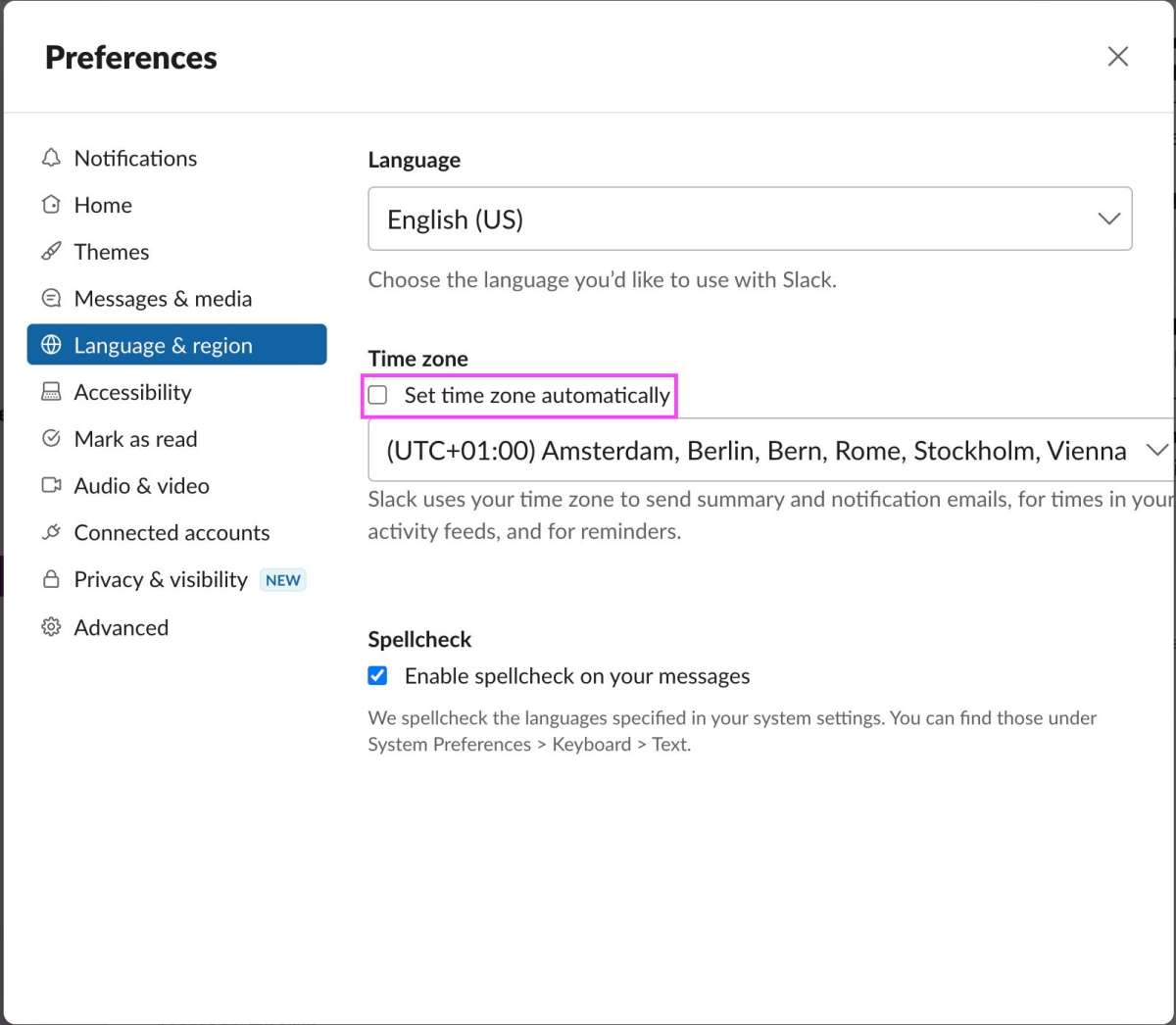Click the NEW badge beside Privacy
This screenshot has width=1176, height=1025.
[x=283, y=580]
